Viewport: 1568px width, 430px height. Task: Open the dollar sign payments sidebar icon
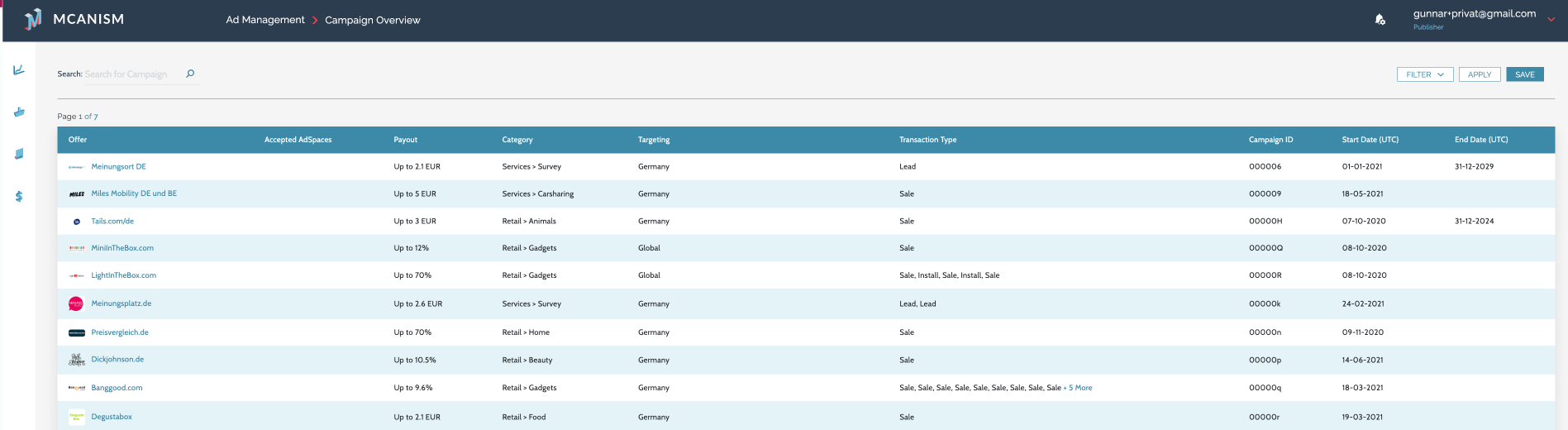[19, 197]
